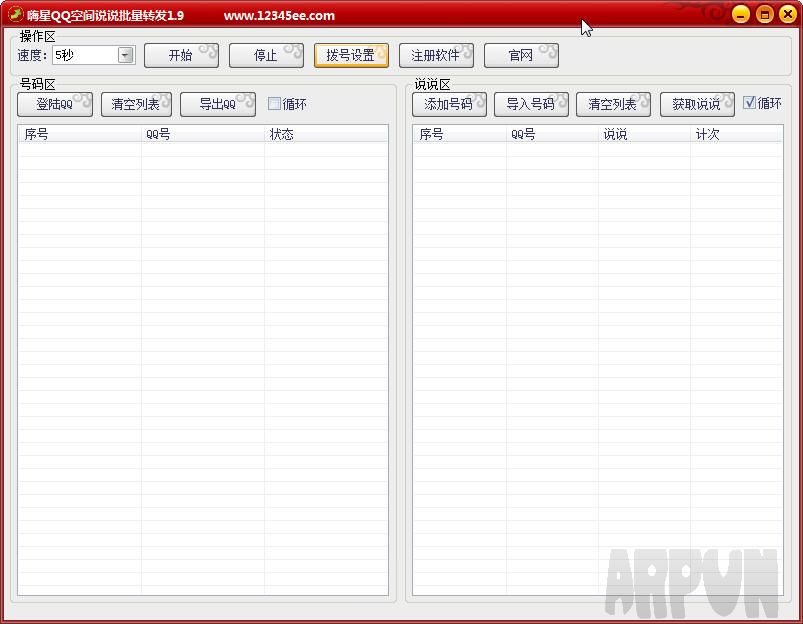Click the app logo icon in title bar

coord(15,14)
